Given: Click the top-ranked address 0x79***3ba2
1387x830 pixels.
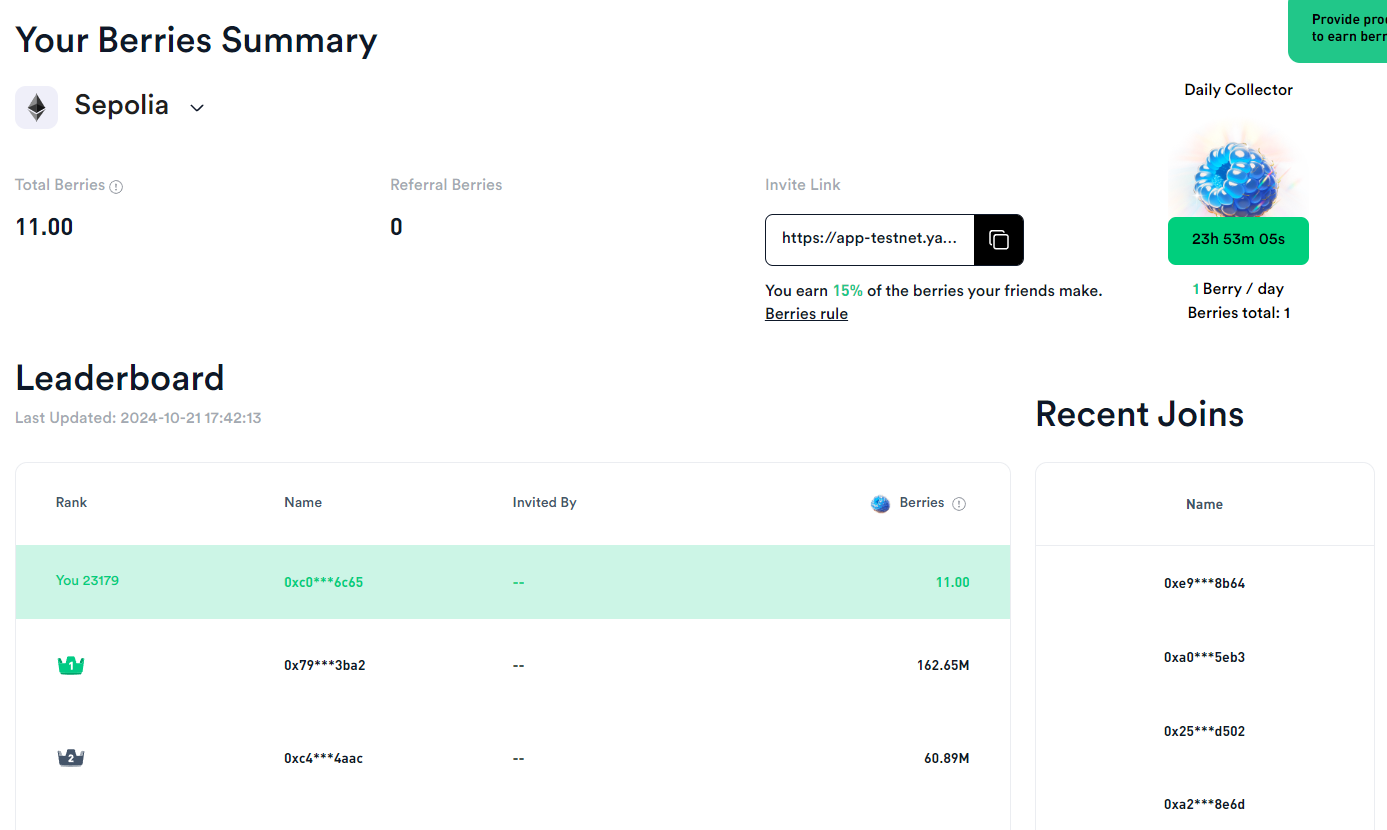Looking at the screenshot, I should pyautogui.click(x=324, y=665).
